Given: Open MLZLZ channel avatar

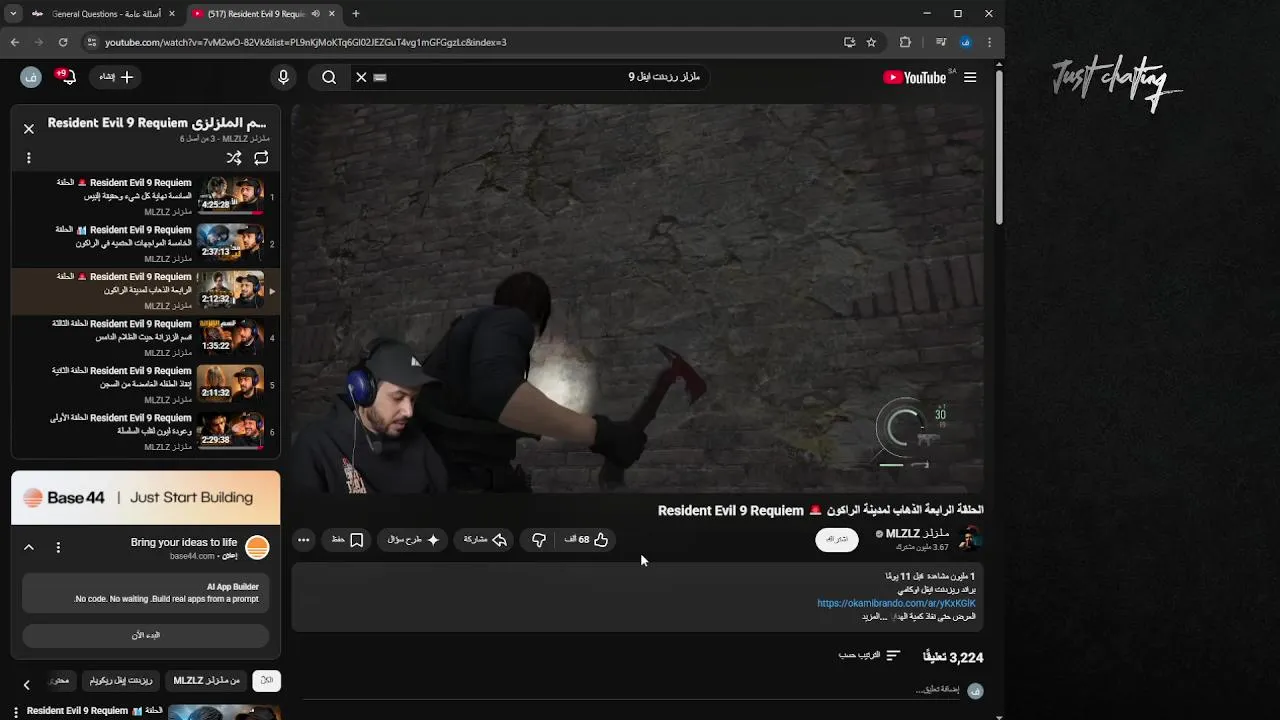Looking at the screenshot, I should coord(969,540).
